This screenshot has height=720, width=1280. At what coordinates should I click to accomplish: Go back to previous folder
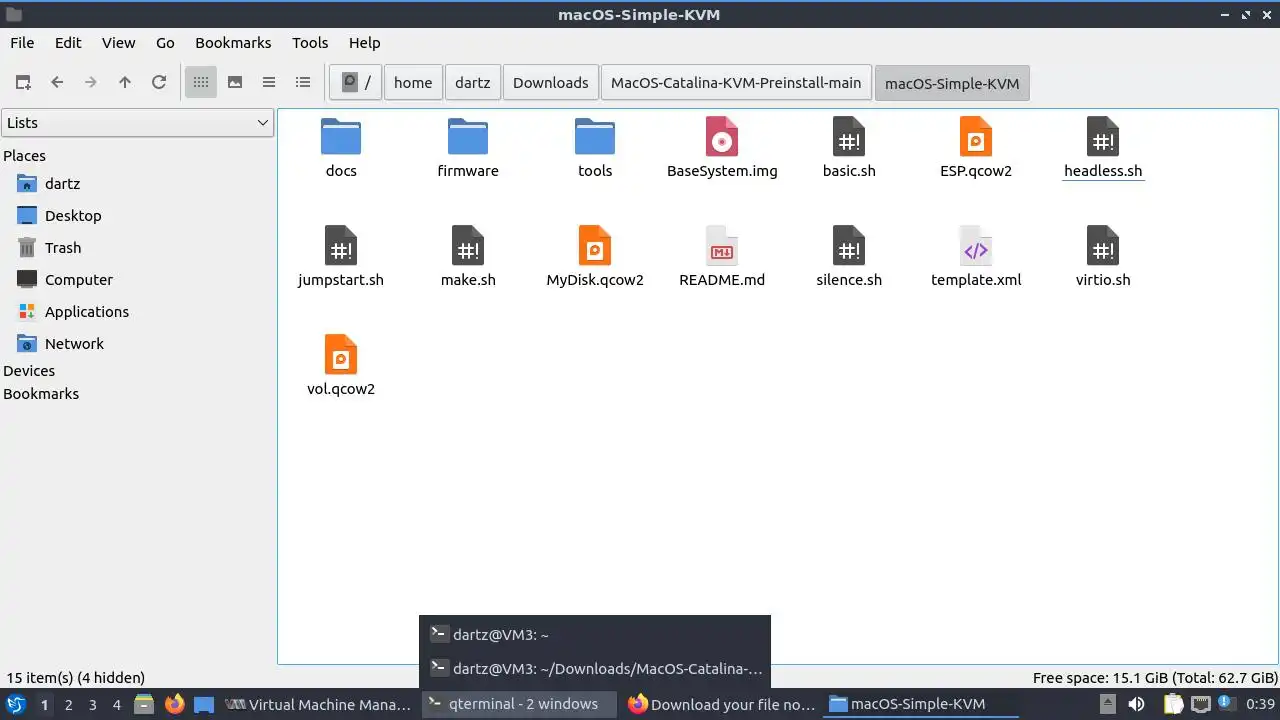57,83
